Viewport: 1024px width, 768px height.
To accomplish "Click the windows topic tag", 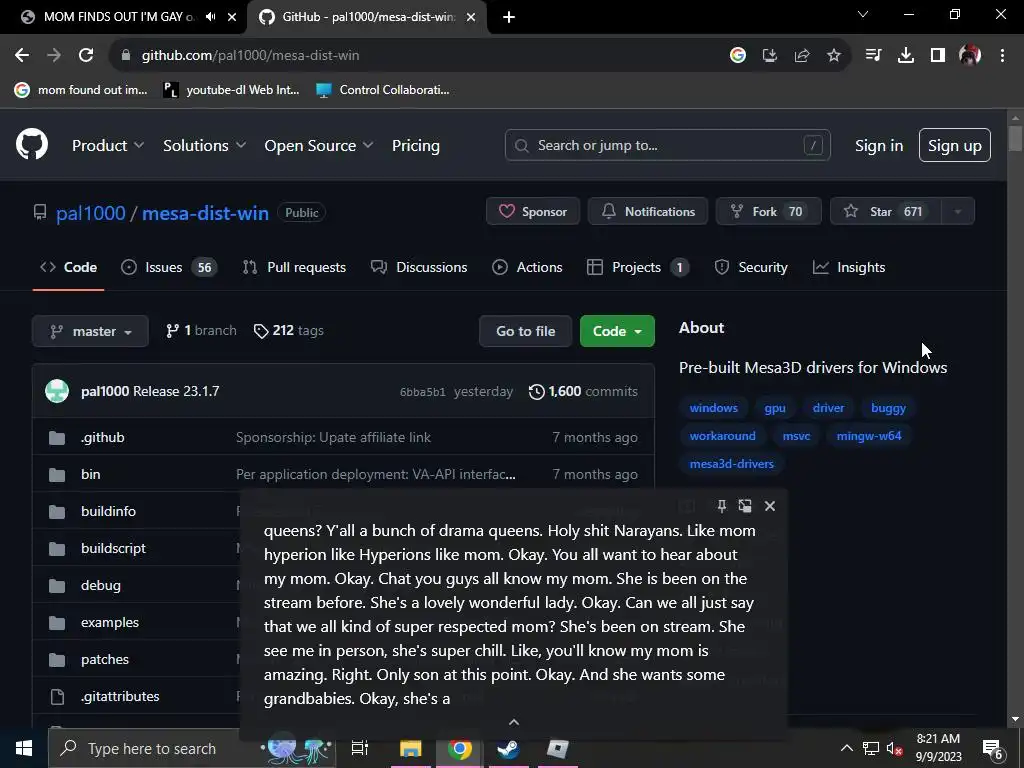I will point(714,408).
